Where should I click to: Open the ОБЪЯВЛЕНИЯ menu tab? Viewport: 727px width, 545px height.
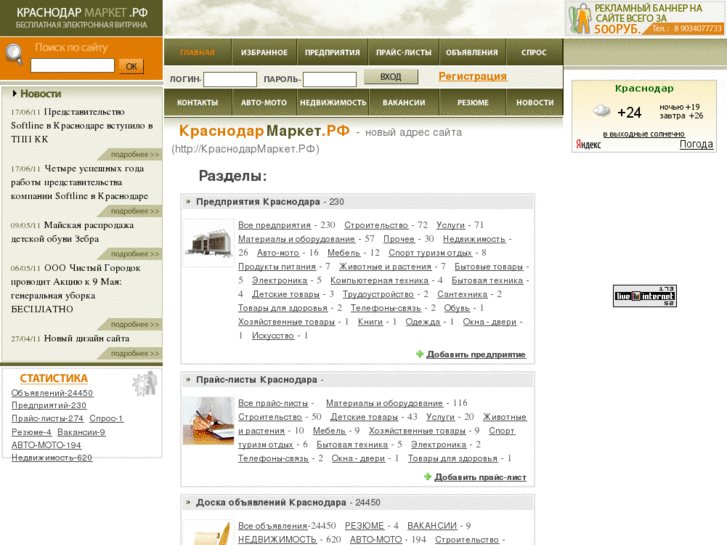472,52
